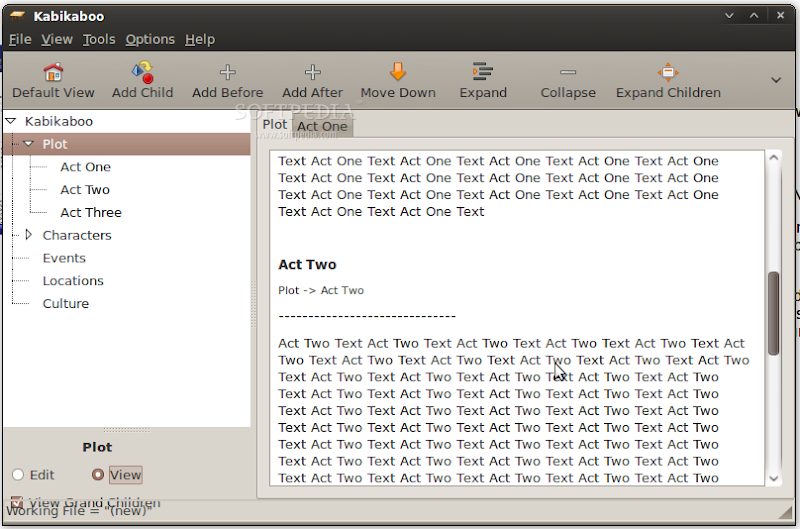
Task: Select the Kabikaboo root item
Action: point(59,121)
